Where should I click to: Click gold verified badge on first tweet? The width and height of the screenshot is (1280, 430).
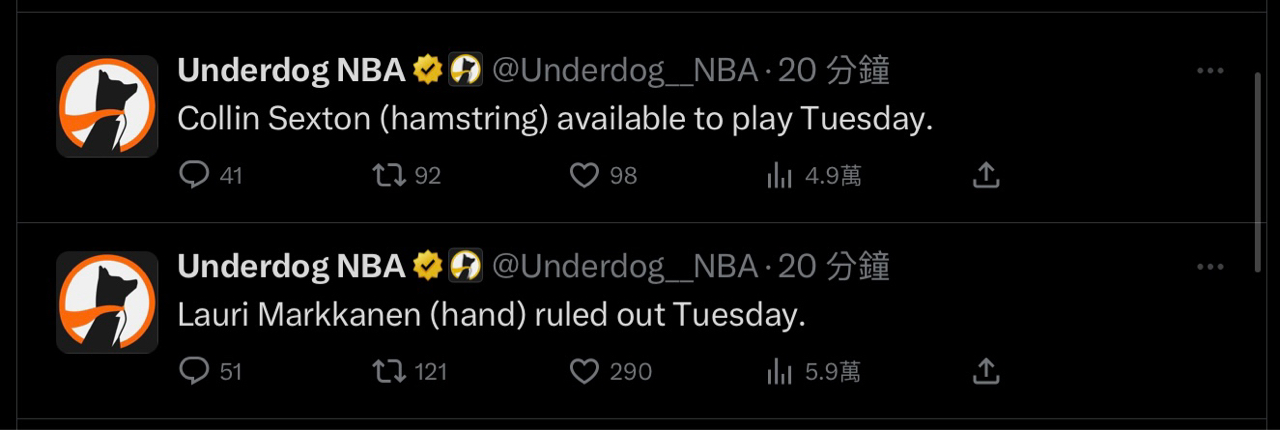[428, 70]
